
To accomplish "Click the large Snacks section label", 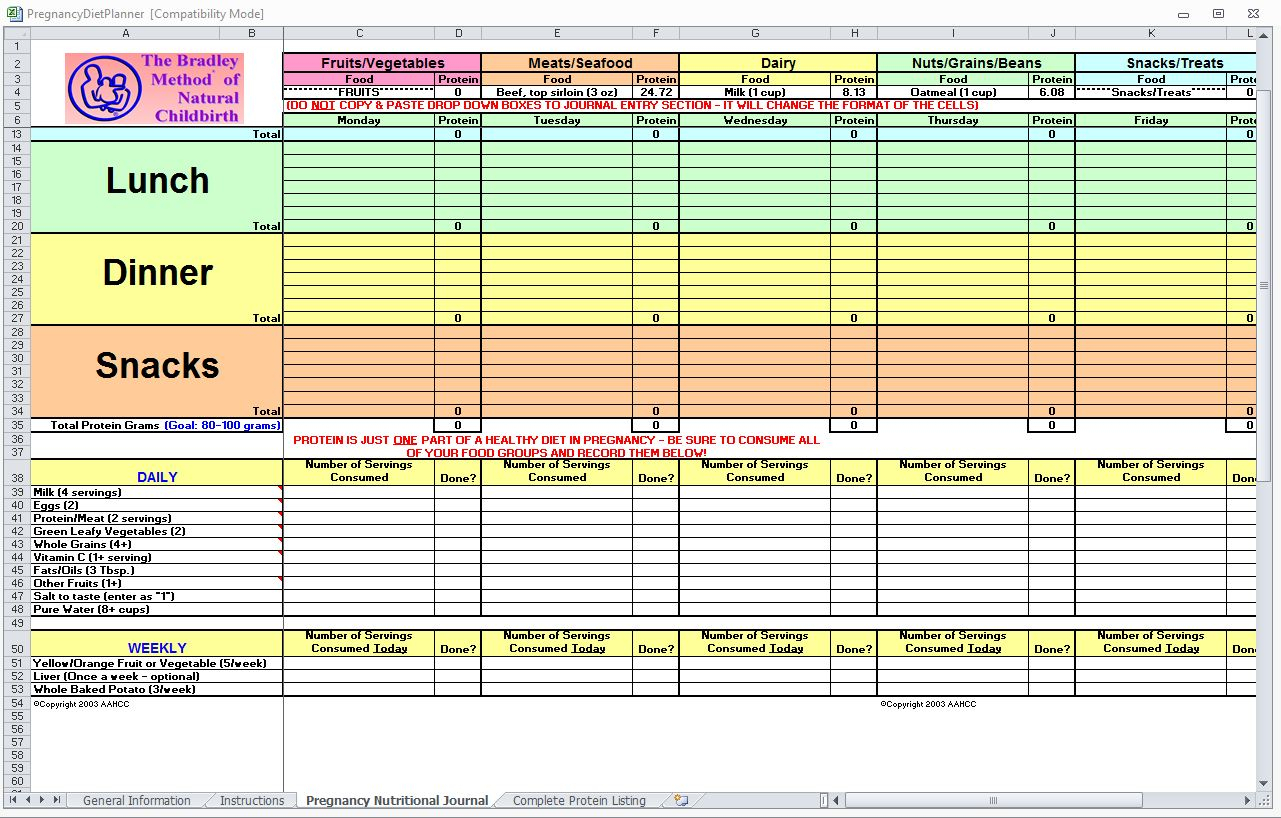I will (x=158, y=365).
